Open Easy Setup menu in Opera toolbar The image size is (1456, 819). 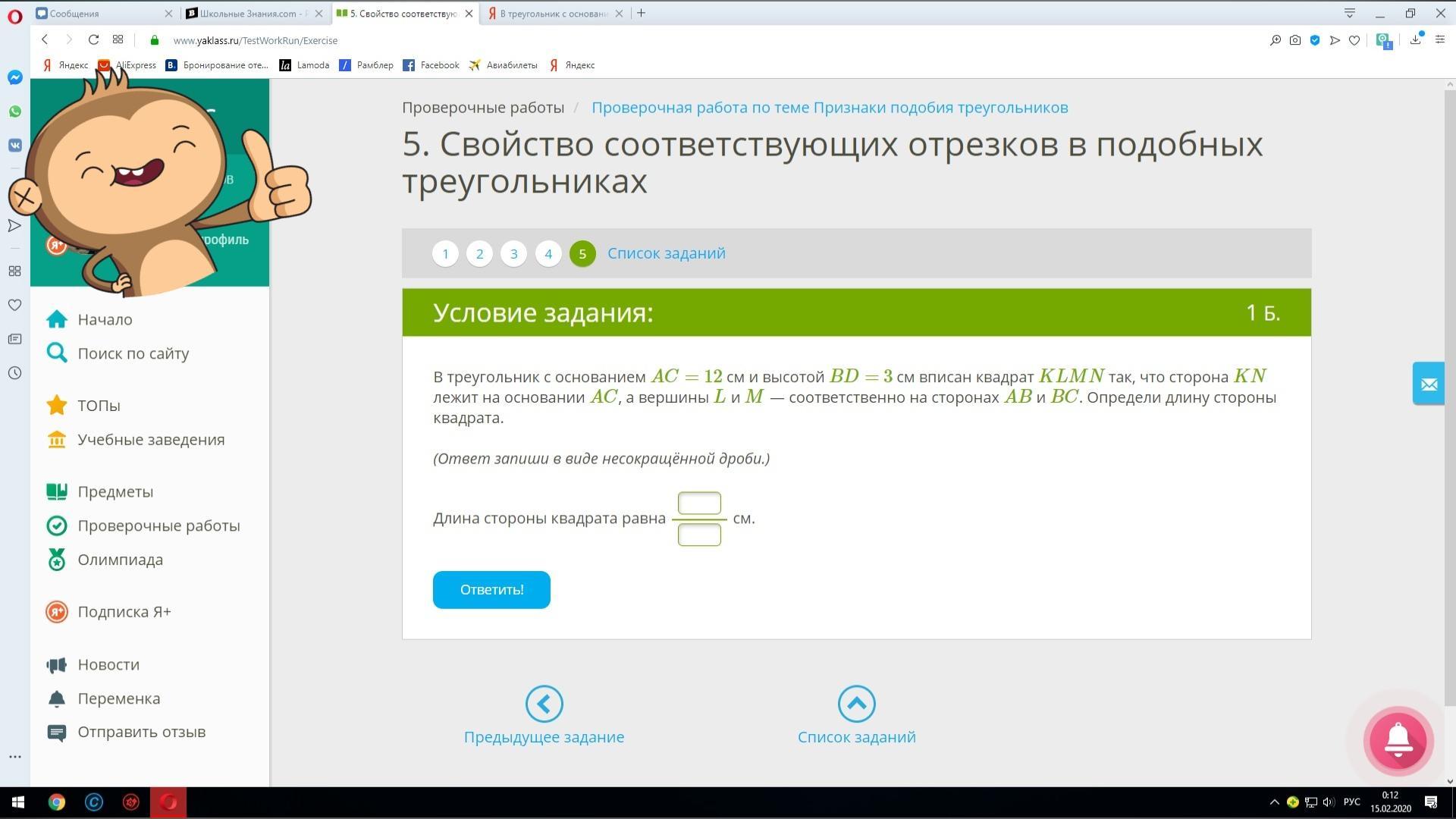1439,40
